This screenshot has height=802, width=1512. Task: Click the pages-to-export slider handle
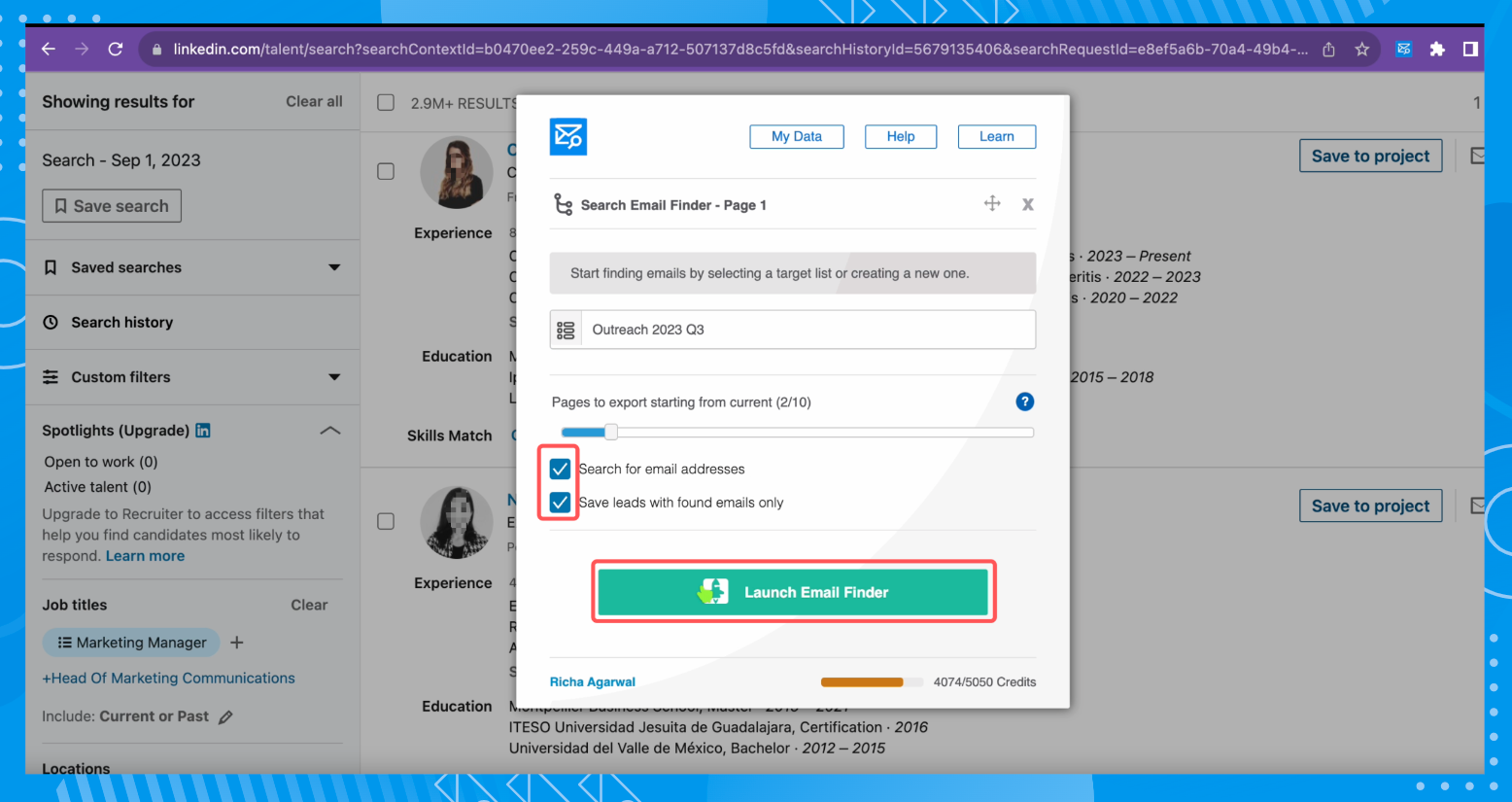coord(610,432)
